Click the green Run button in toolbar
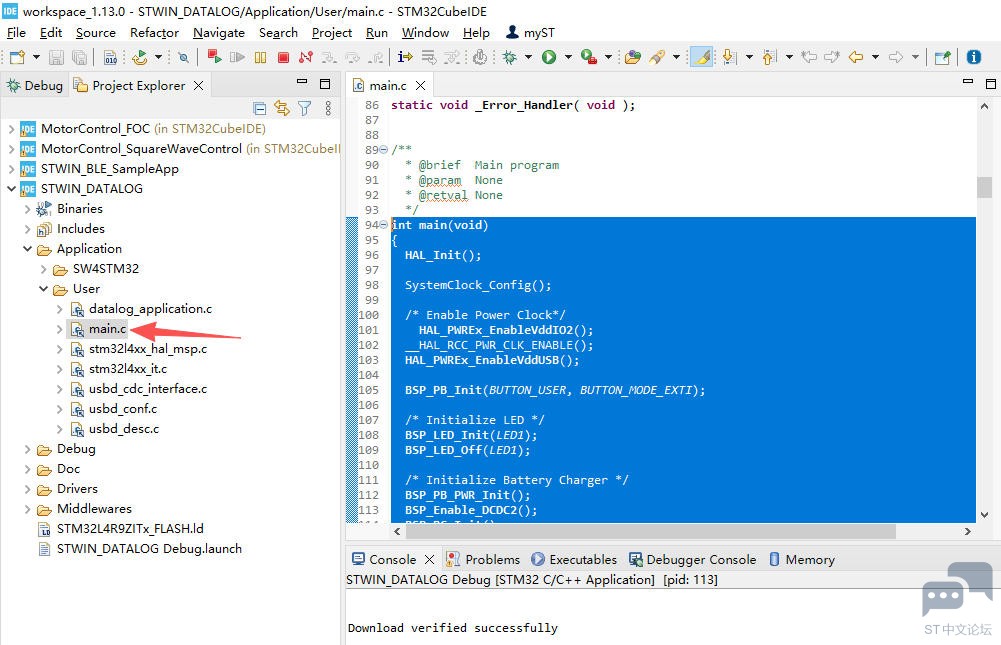This screenshot has height=645, width=1001. [549, 58]
